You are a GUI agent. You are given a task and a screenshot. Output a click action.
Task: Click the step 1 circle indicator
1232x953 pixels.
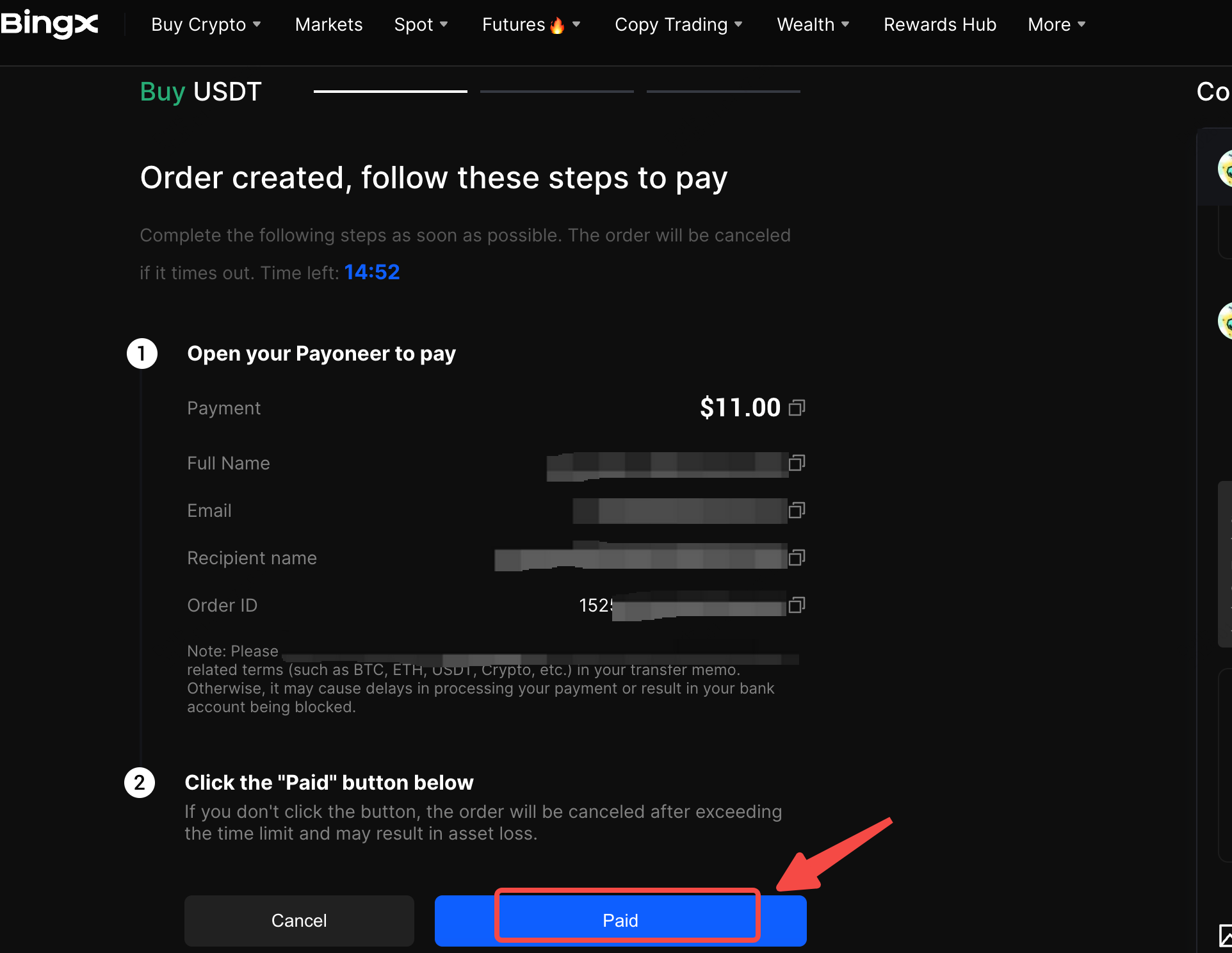142,354
